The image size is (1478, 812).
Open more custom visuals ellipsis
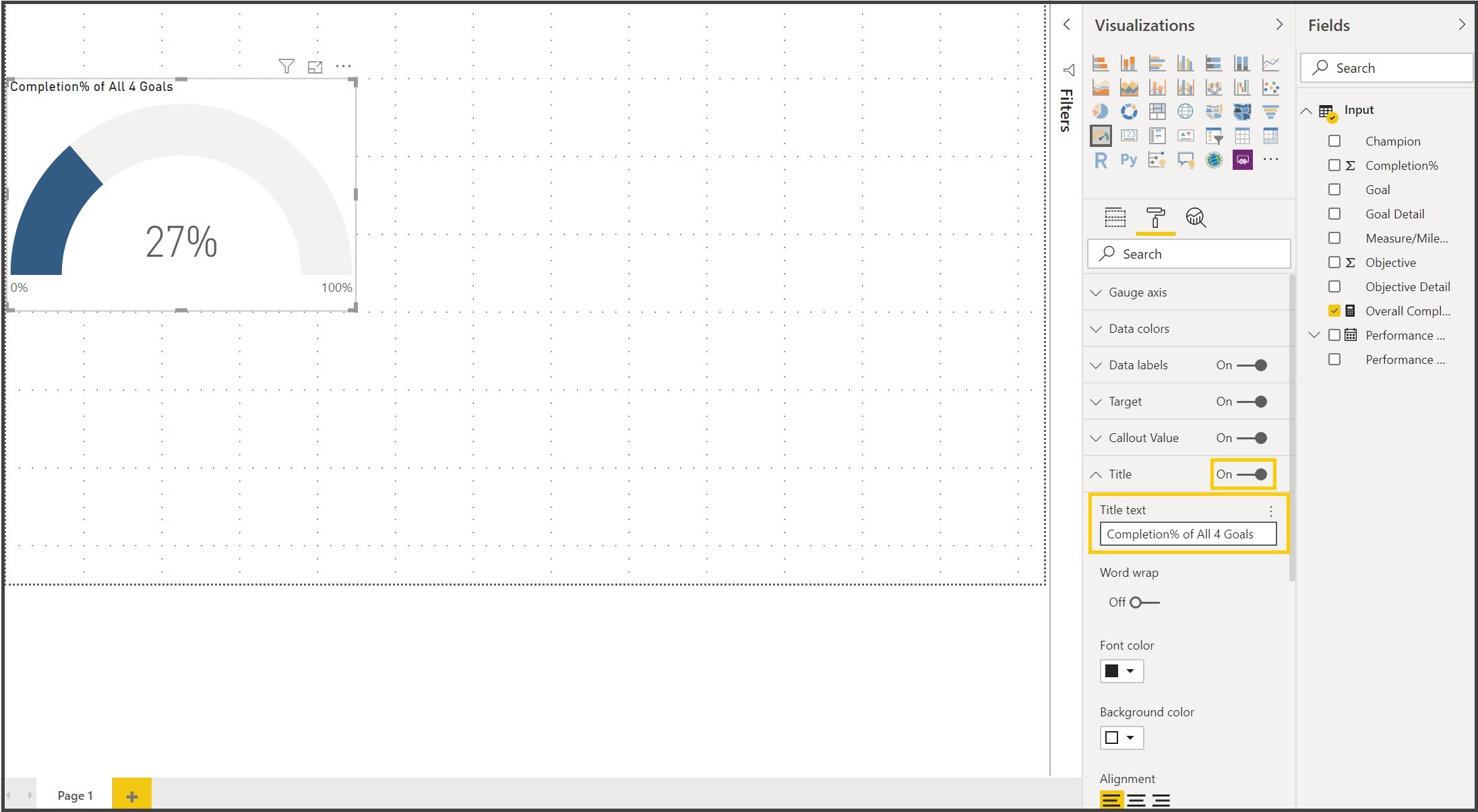click(1271, 160)
